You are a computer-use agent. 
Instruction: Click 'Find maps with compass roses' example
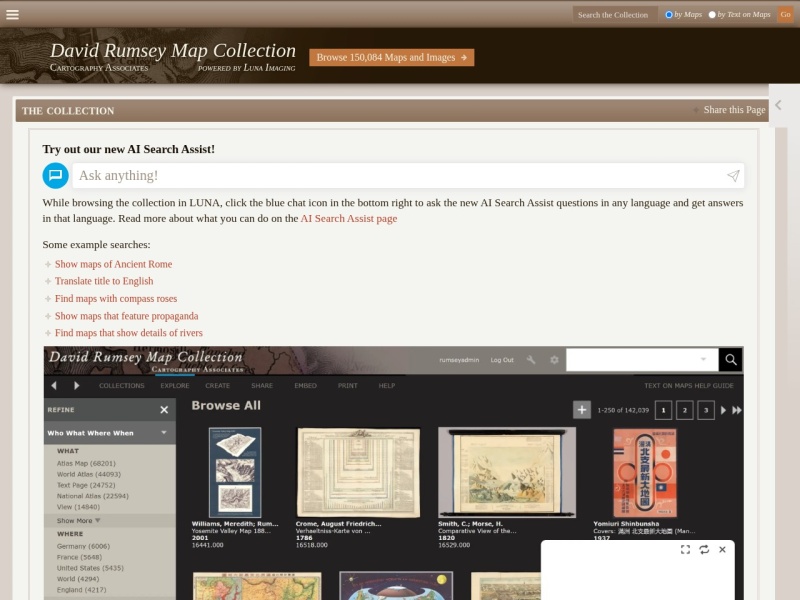[116, 298]
